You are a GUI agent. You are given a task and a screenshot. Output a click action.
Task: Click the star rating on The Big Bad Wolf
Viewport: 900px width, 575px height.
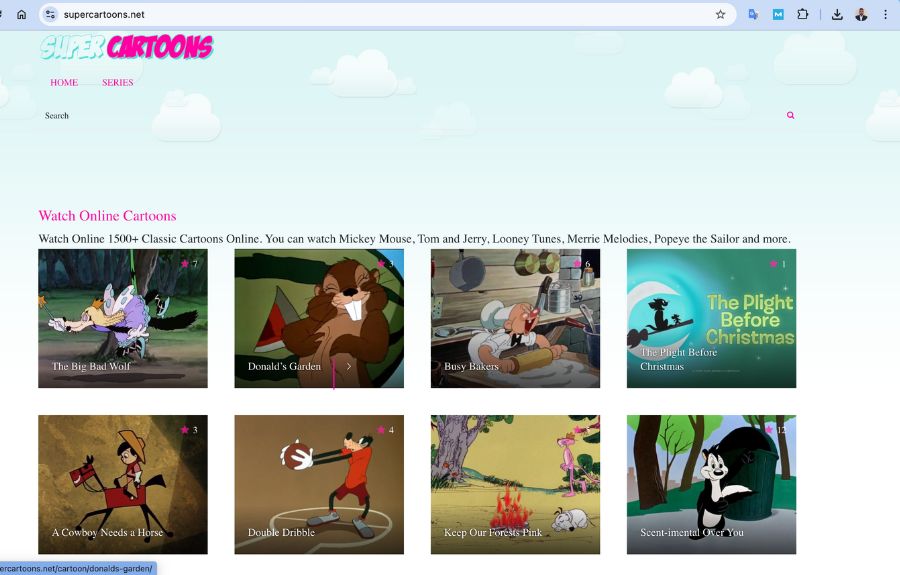click(189, 263)
